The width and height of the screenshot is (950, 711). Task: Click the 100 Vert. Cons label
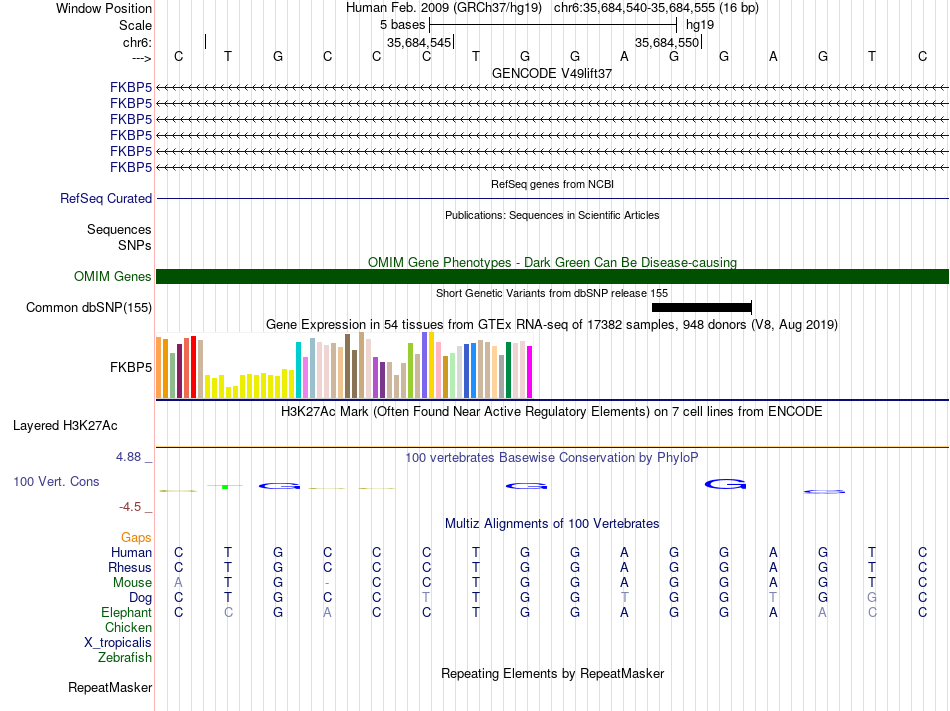pyautogui.click(x=56, y=481)
